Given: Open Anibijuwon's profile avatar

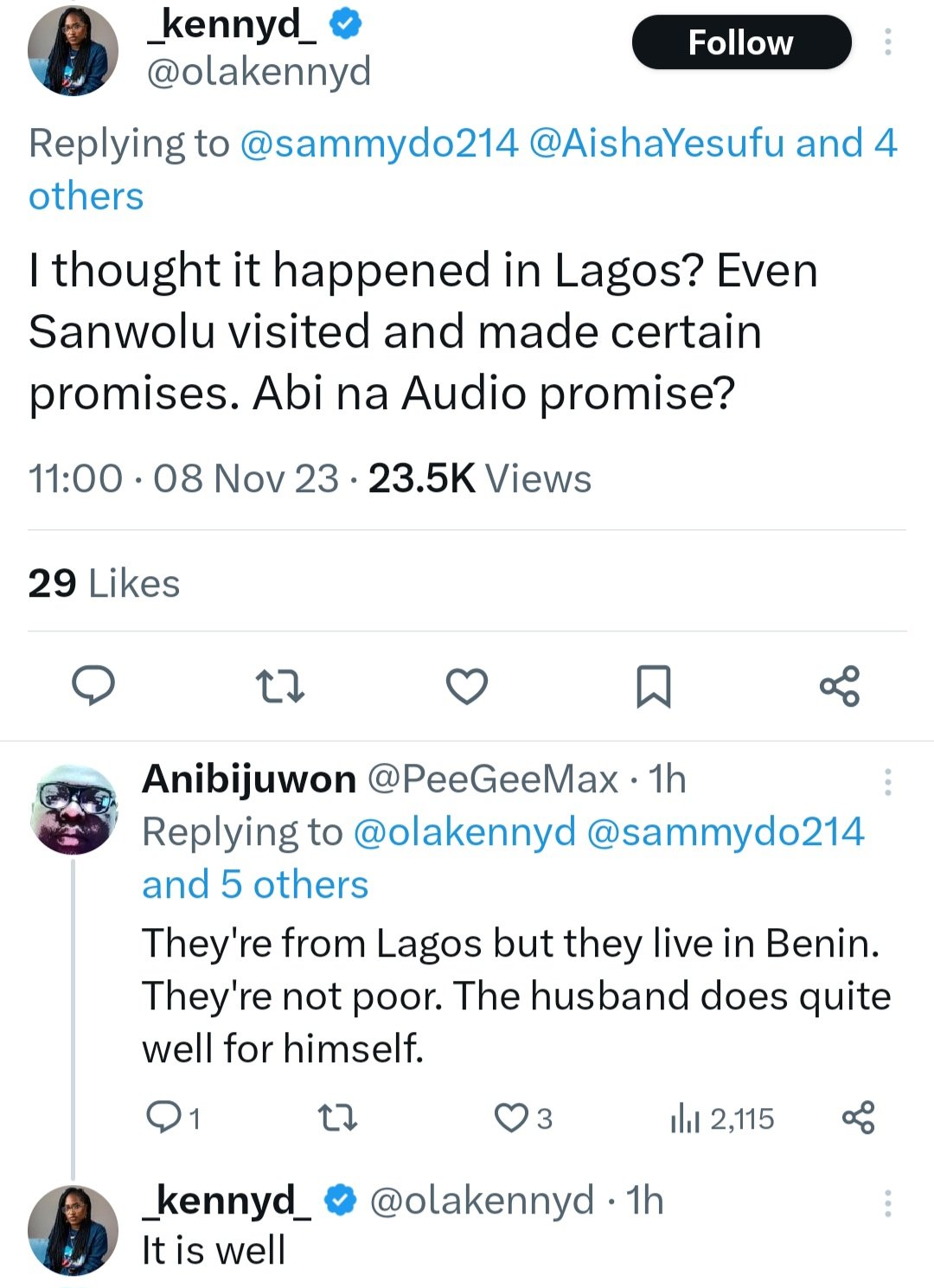Looking at the screenshot, I should 74,809.
